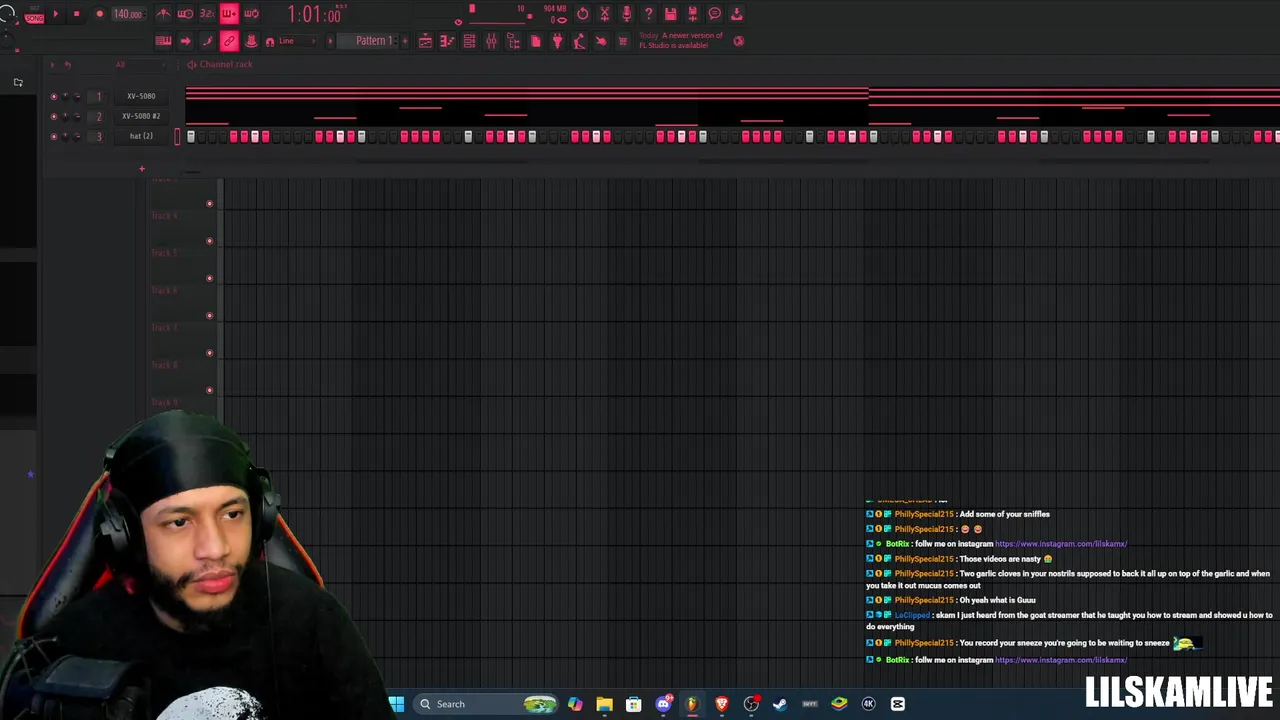
Task: Mute the XV-5080 #2 channel LED
Action: 54,117
